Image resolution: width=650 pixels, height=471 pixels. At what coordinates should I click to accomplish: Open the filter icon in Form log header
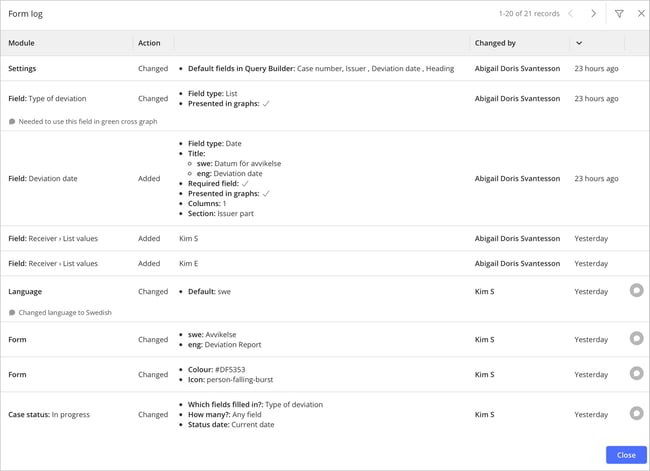coord(619,14)
